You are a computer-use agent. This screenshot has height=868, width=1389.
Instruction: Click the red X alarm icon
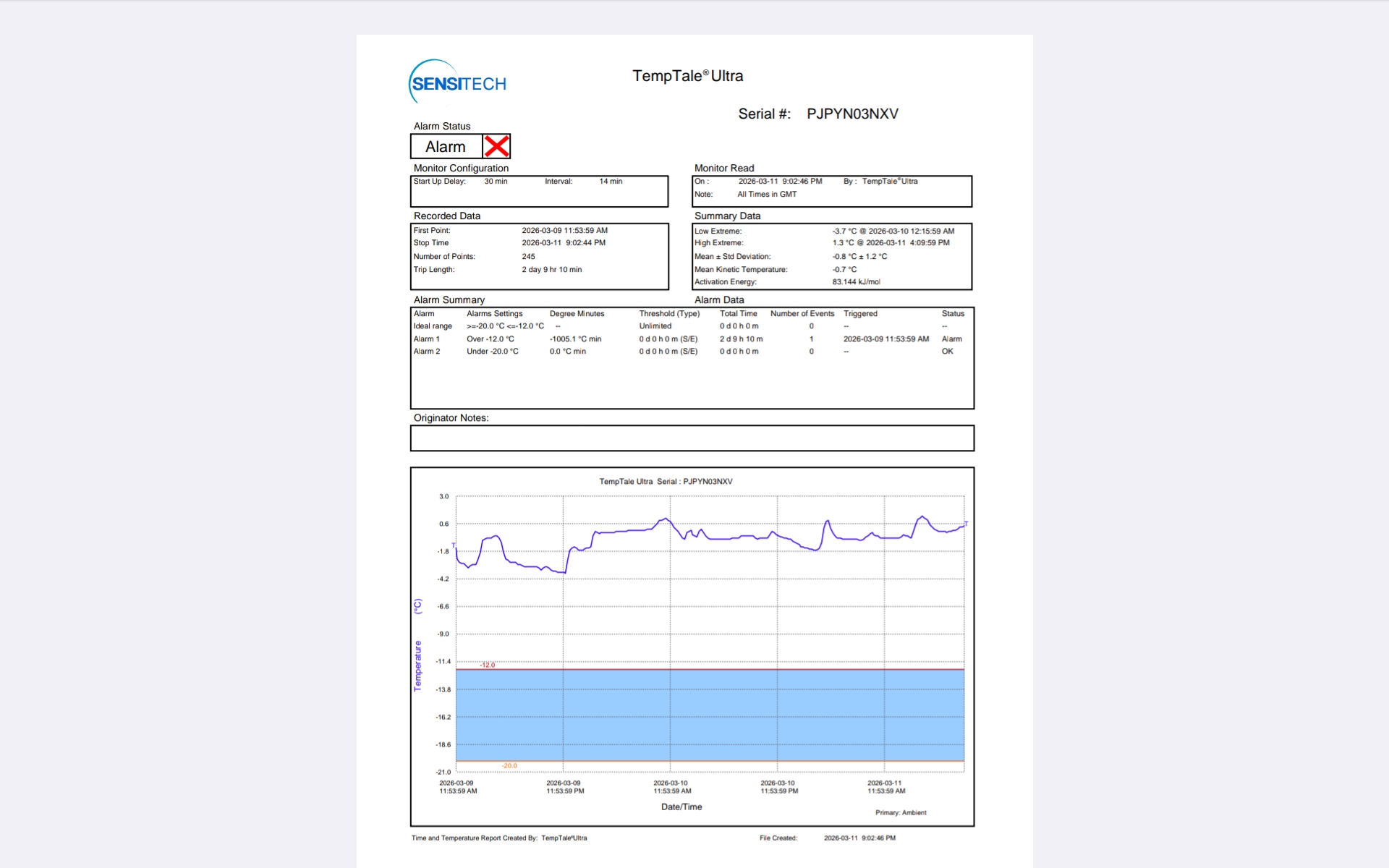point(496,146)
